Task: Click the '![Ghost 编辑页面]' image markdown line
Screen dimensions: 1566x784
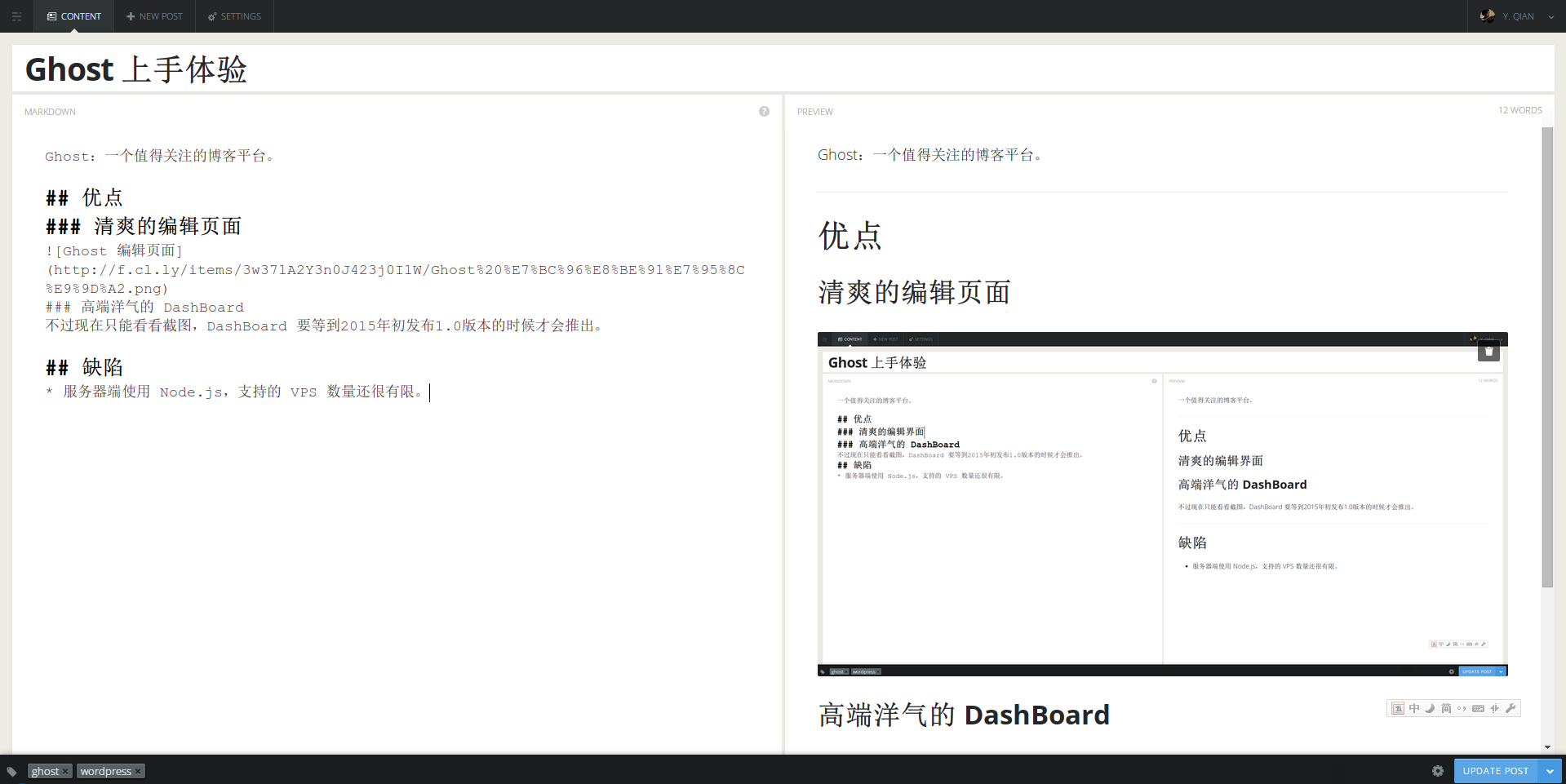Action: tap(114, 251)
